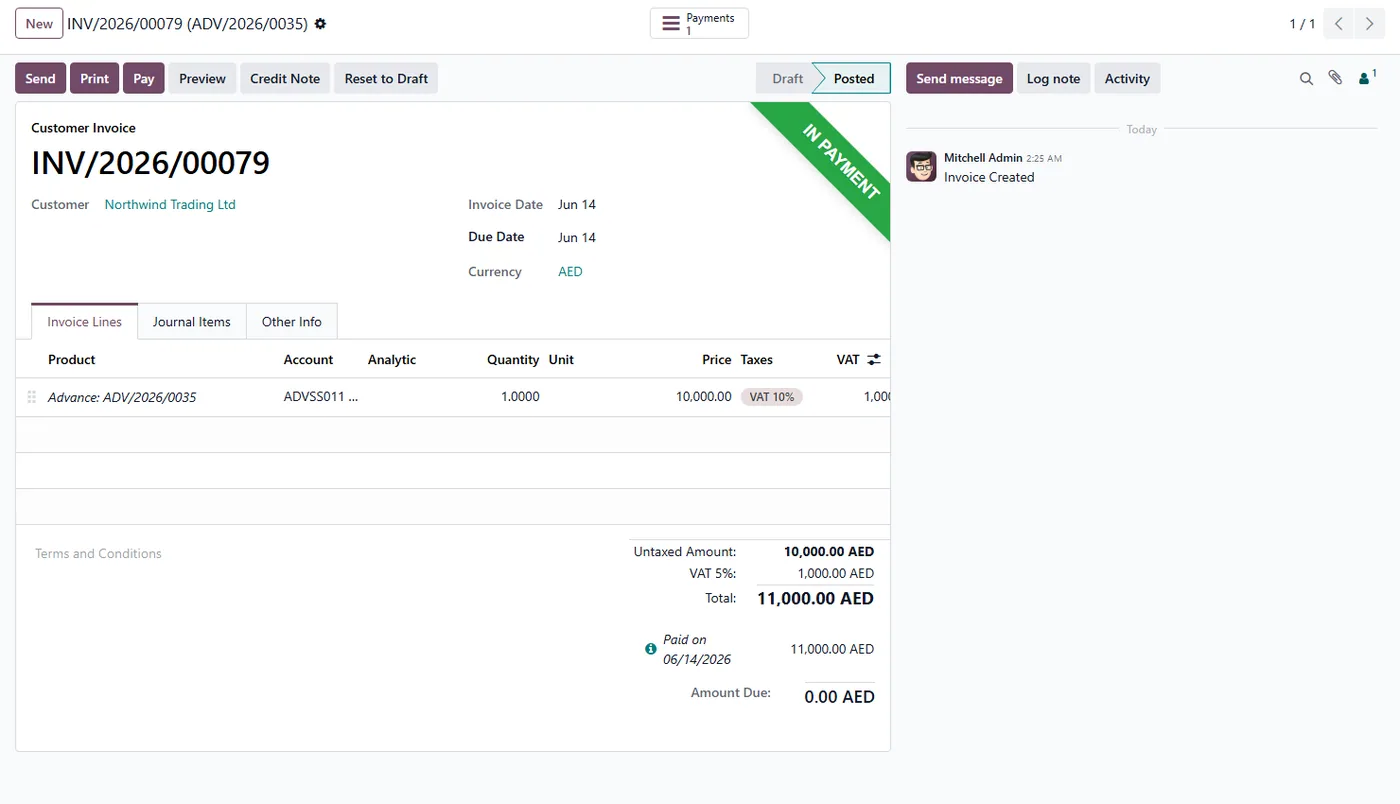Open the Payments smart button
Screen dimensions: 1400x804
pos(699,23)
